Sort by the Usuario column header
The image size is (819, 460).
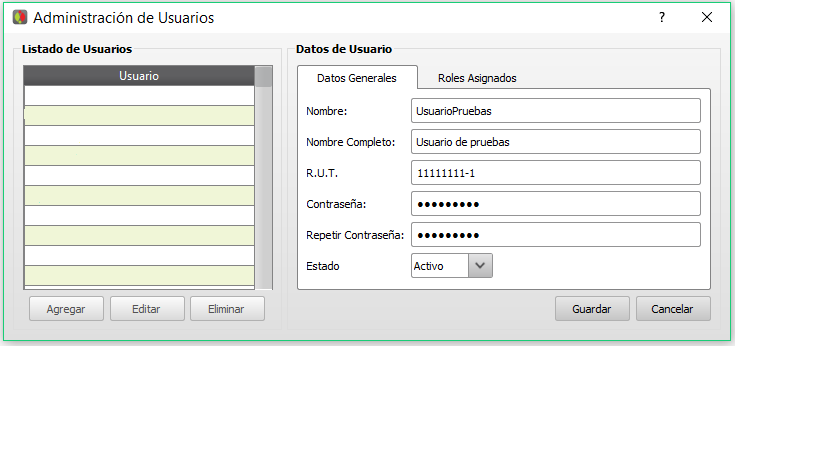(x=139, y=76)
